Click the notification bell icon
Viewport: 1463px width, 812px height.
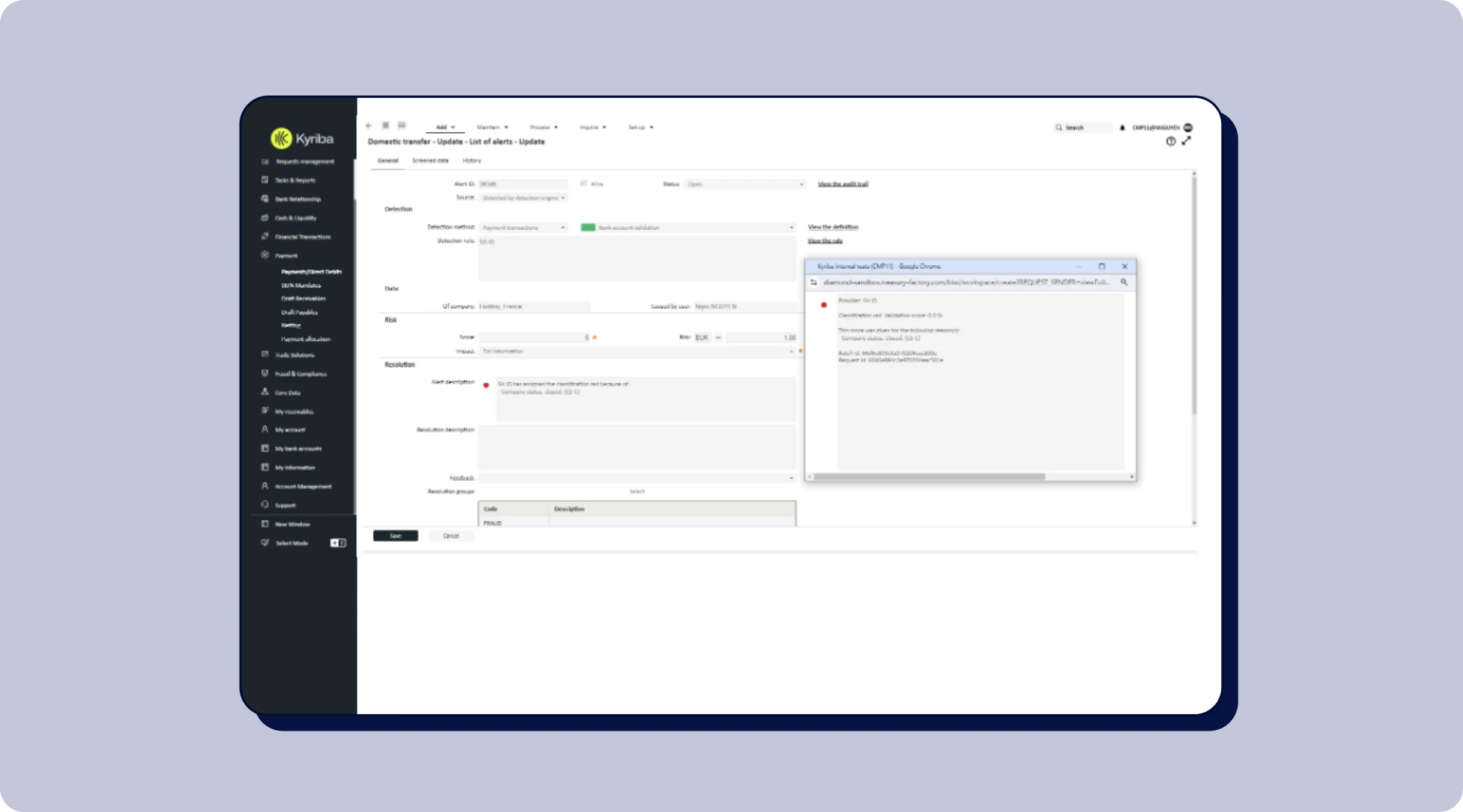click(x=1122, y=128)
